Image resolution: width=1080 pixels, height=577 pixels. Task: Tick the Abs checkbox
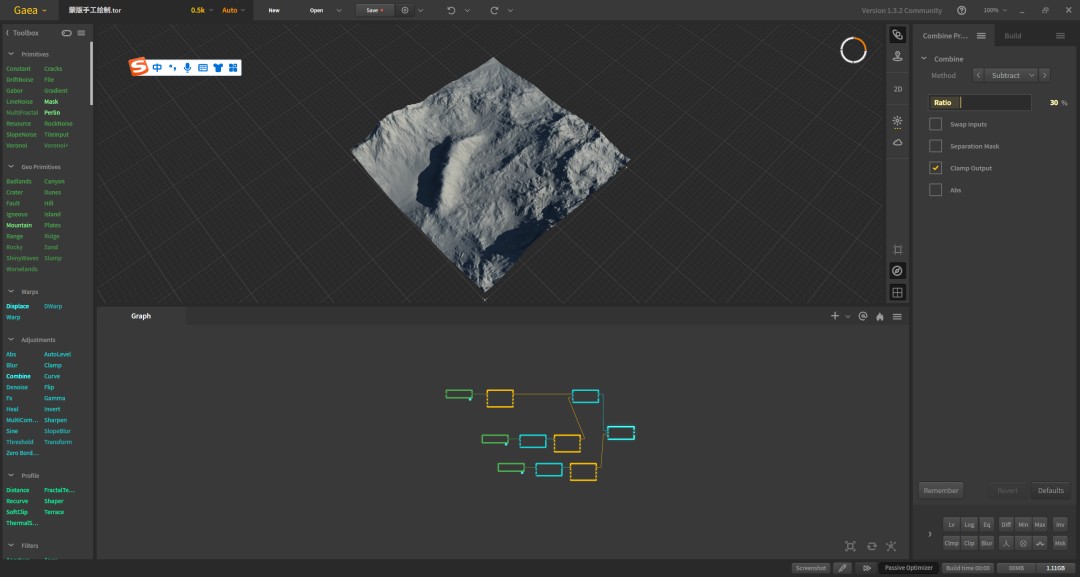[x=935, y=190]
